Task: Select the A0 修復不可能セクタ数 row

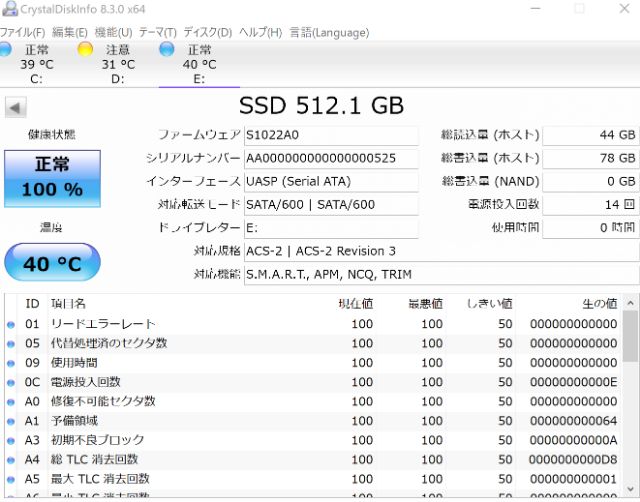Action: point(313,402)
